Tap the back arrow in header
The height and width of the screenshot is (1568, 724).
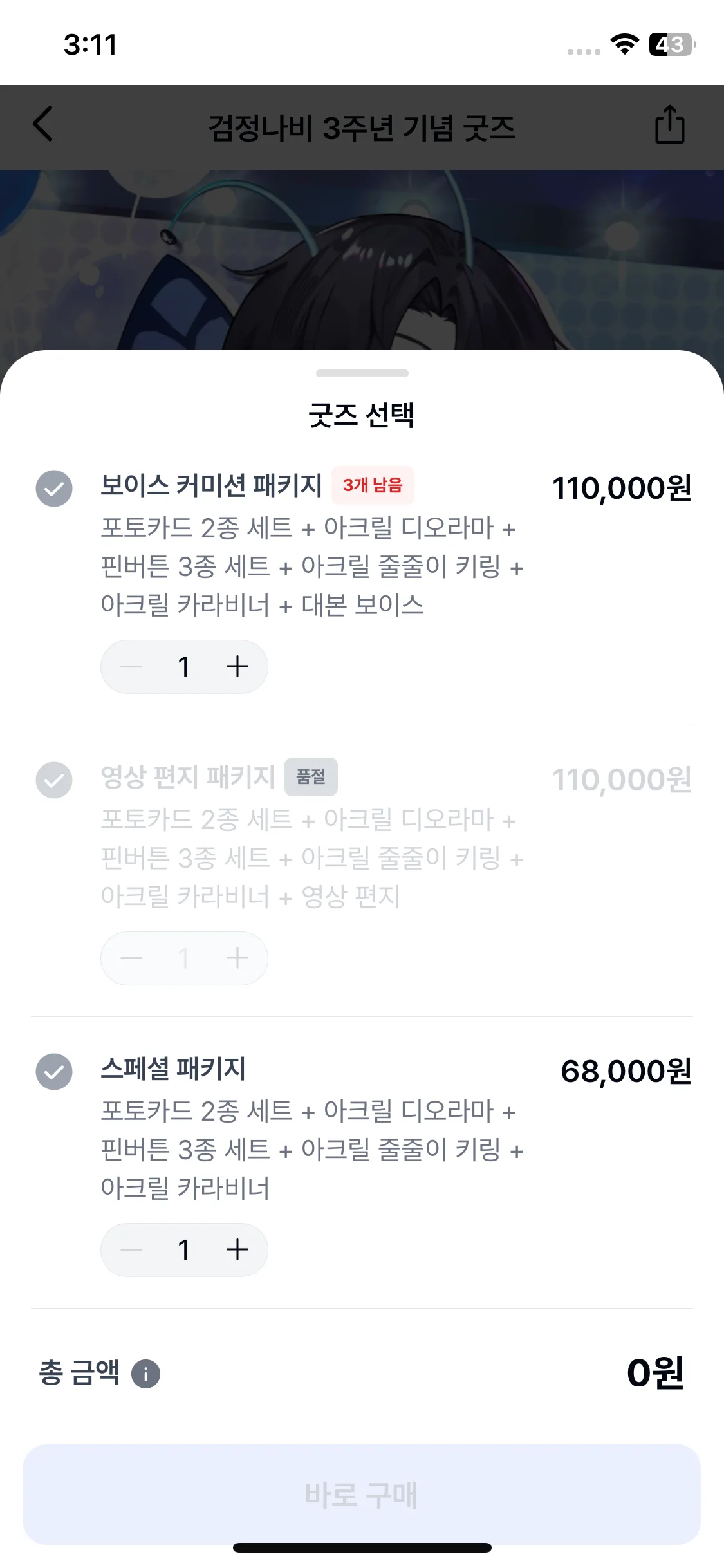pyautogui.click(x=43, y=124)
